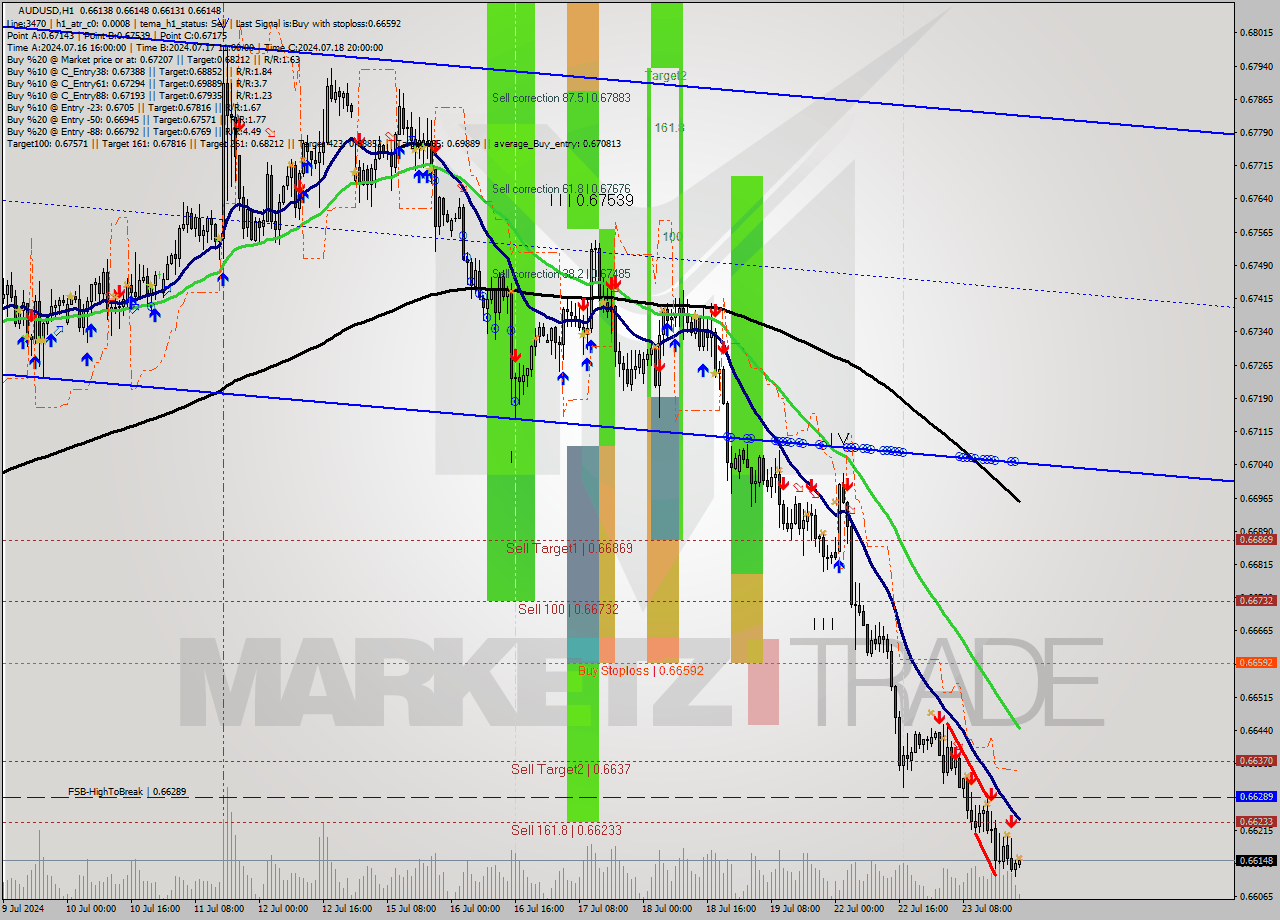Click the '9 Jul 2024' date label
This screenshot has height=920, width=1280.
[x=25, y=909]
